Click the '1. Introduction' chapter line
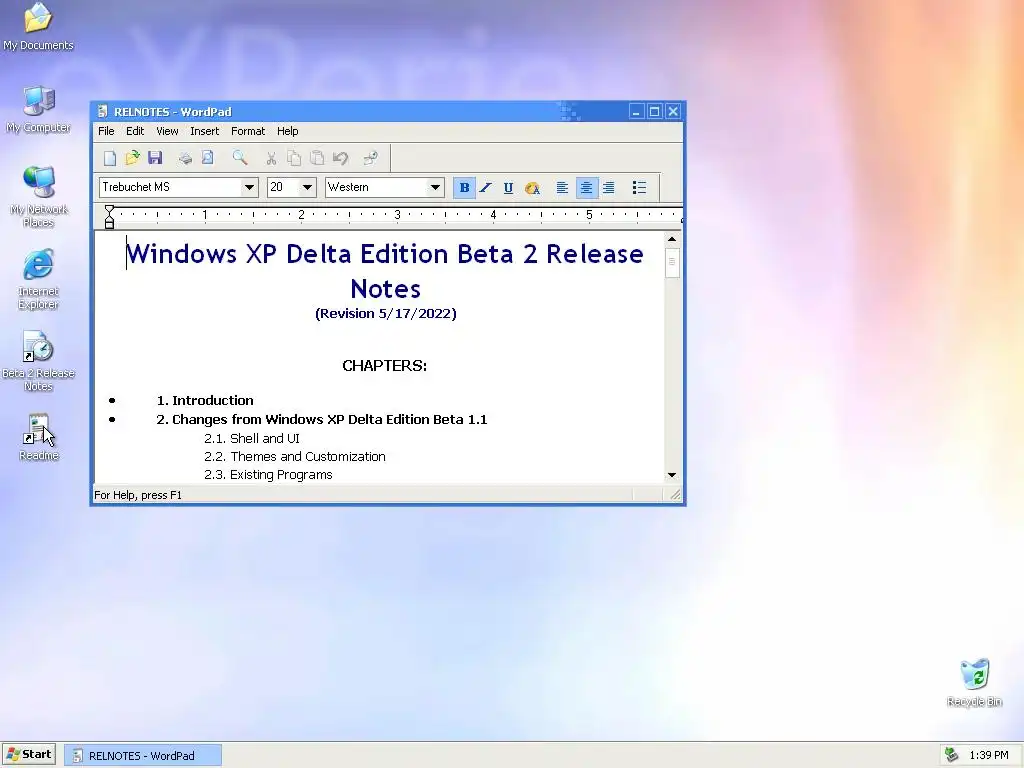 205,400
